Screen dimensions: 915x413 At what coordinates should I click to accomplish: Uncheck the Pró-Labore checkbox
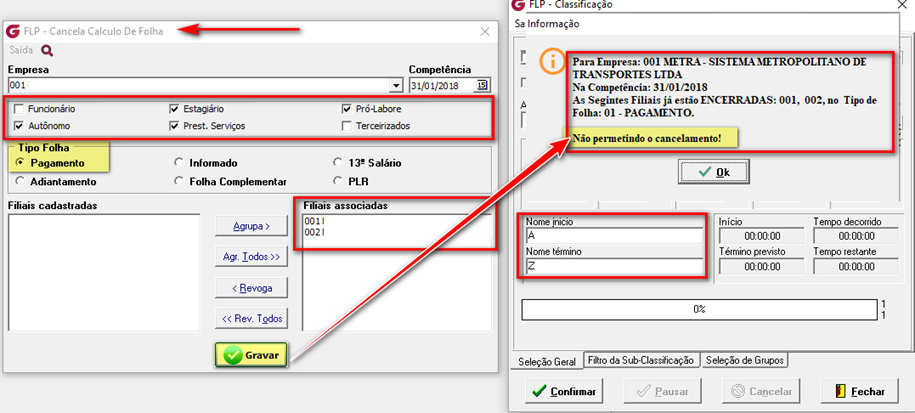pos(347,109)
